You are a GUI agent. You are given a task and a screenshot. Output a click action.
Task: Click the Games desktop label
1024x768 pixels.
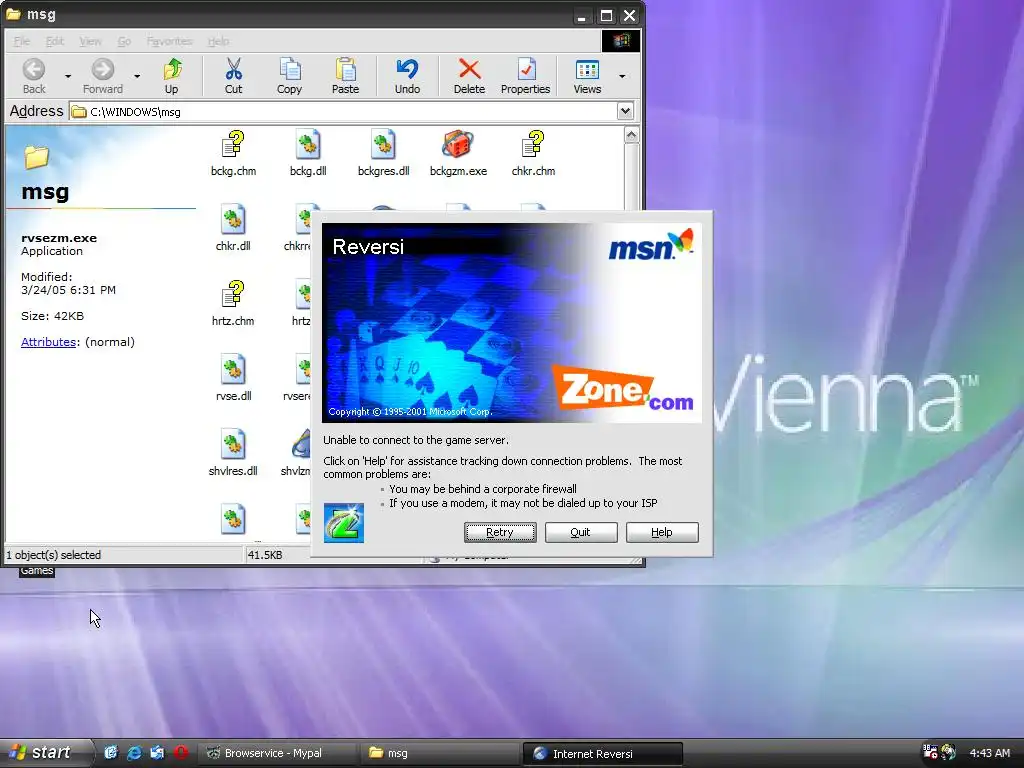coord(37,571)
